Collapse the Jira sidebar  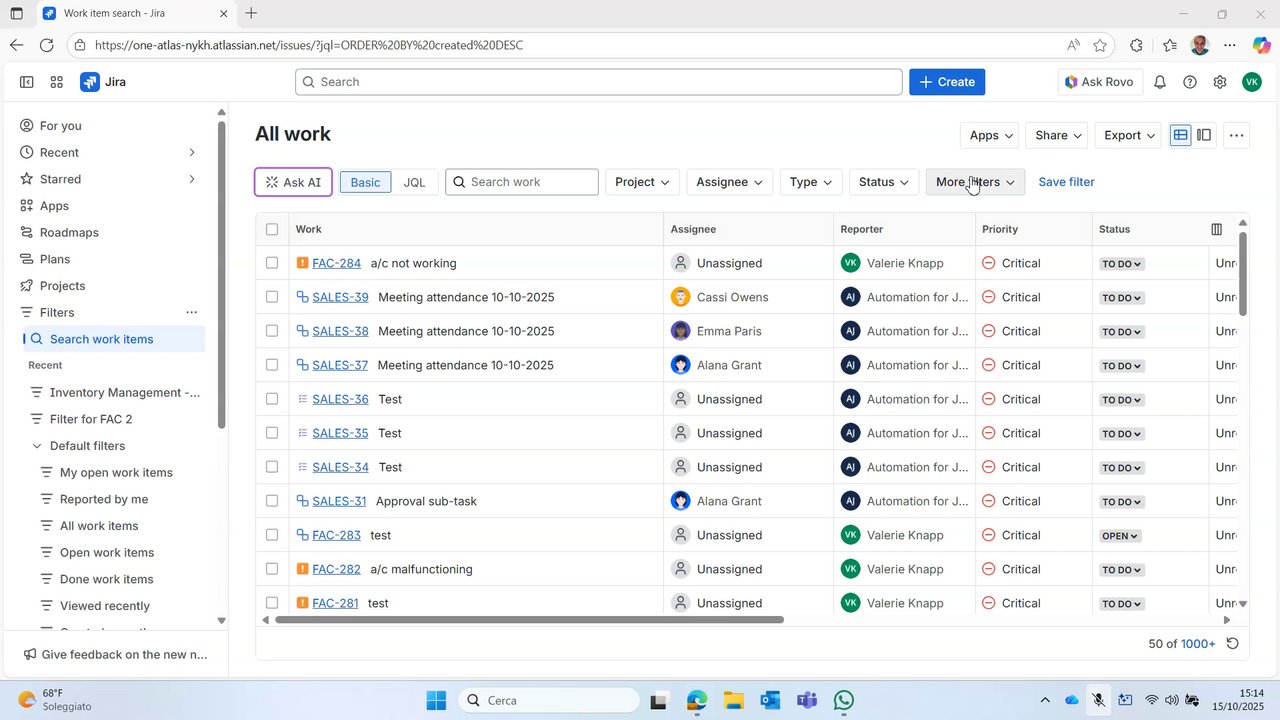click(27, 82)
